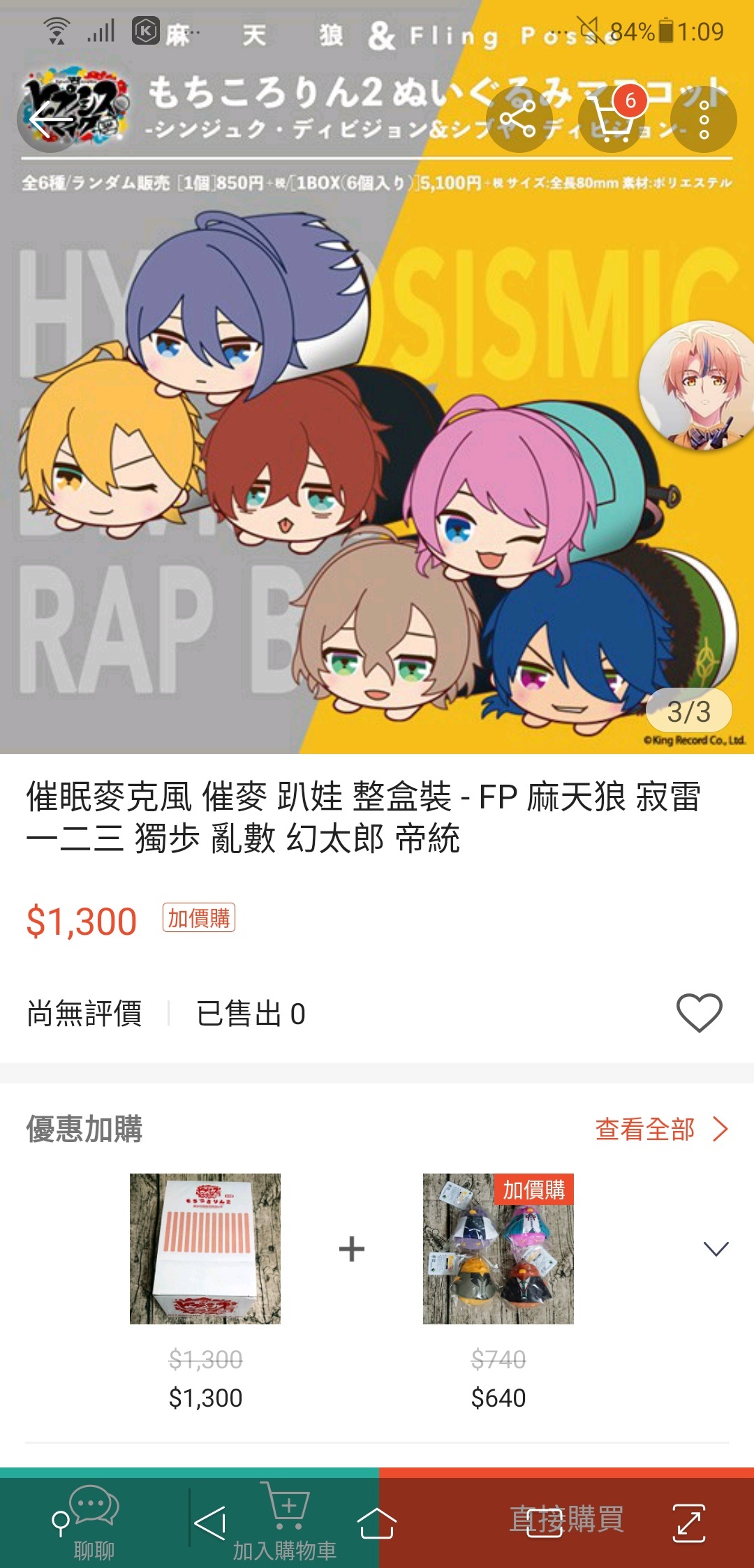
Task: Tap the 尚無評價 reviews label
Action: [x=84, y=1014]
